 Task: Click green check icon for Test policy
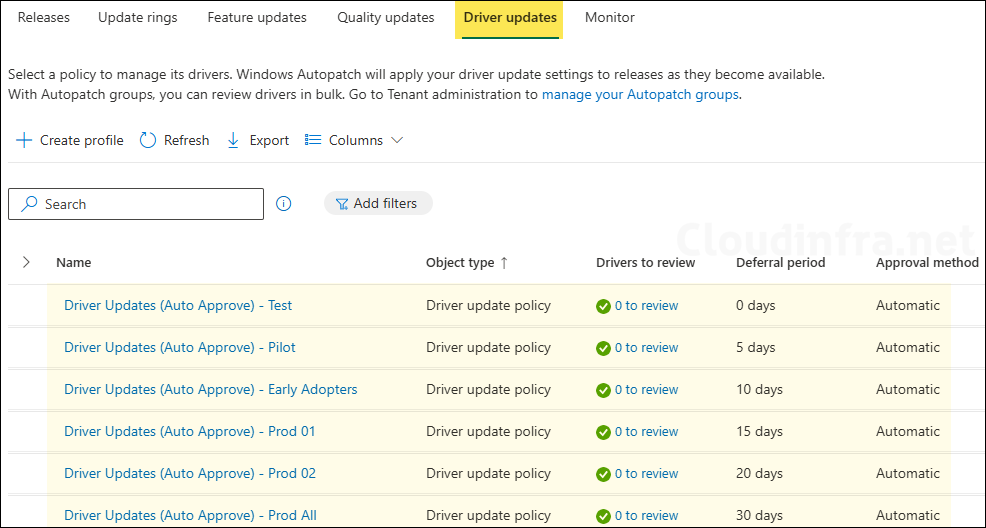(603, 306)
